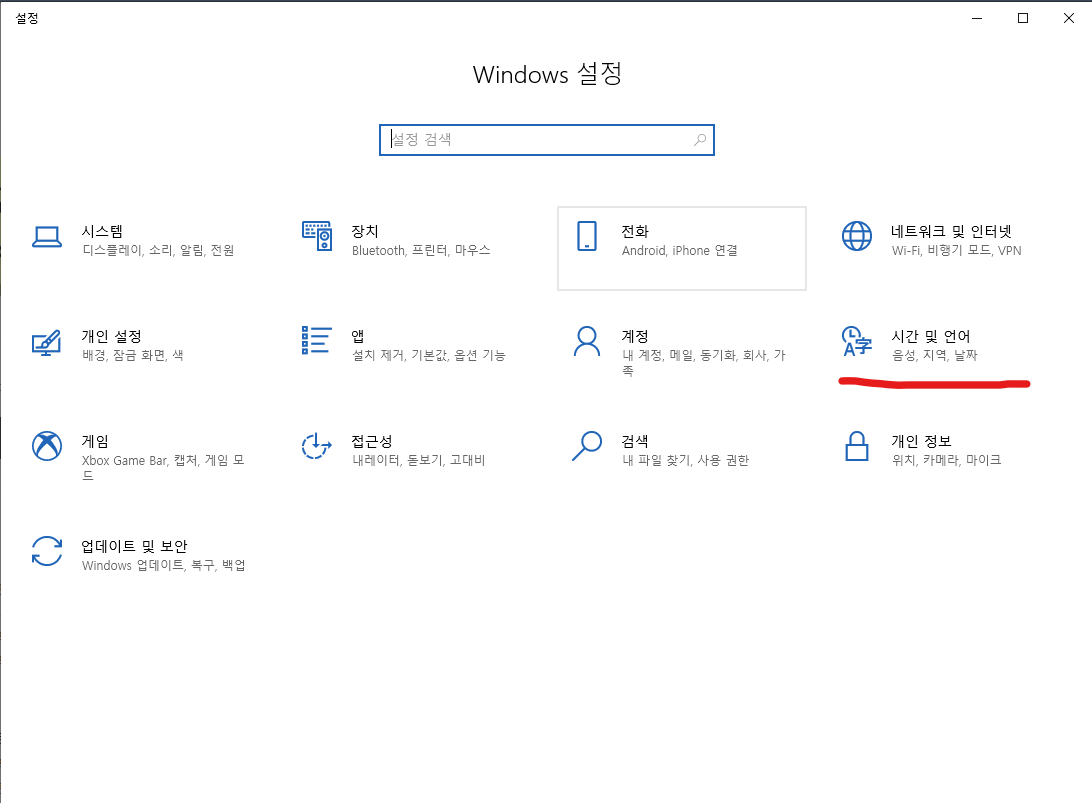
Task: Open the 계정 title text
Action: click(x=635, y=336)
